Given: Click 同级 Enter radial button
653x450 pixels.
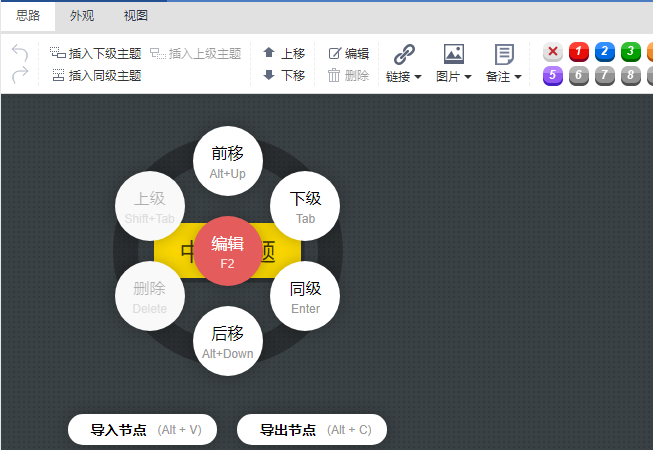Looking at the screenshot, I should 305,296.
